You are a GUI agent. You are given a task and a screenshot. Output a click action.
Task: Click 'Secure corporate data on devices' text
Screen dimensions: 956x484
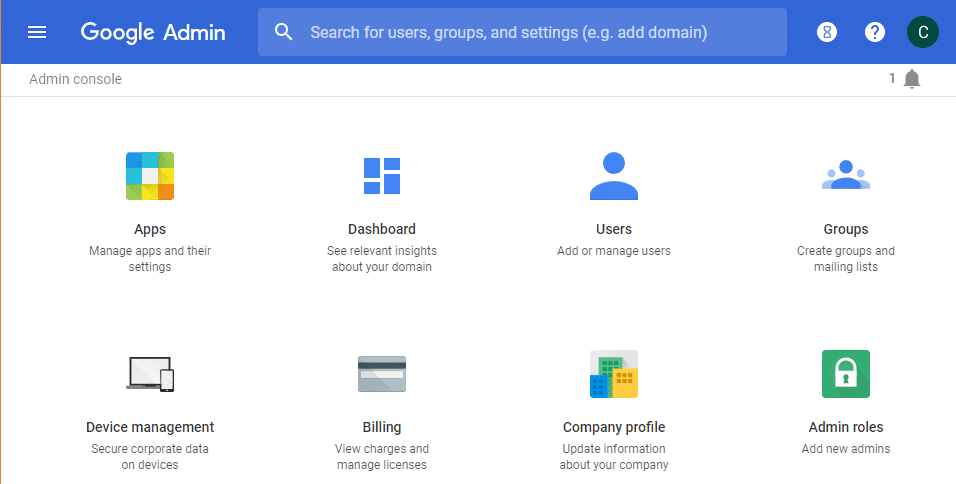[x=150, y=457]
